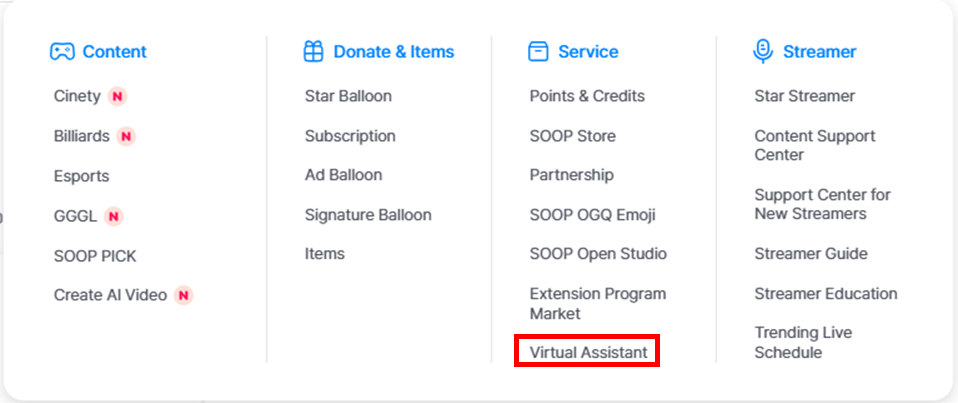This screenshot has width=958, height=403.
Task: Open Extension Program Market
Action: click(x=597, y=303)
